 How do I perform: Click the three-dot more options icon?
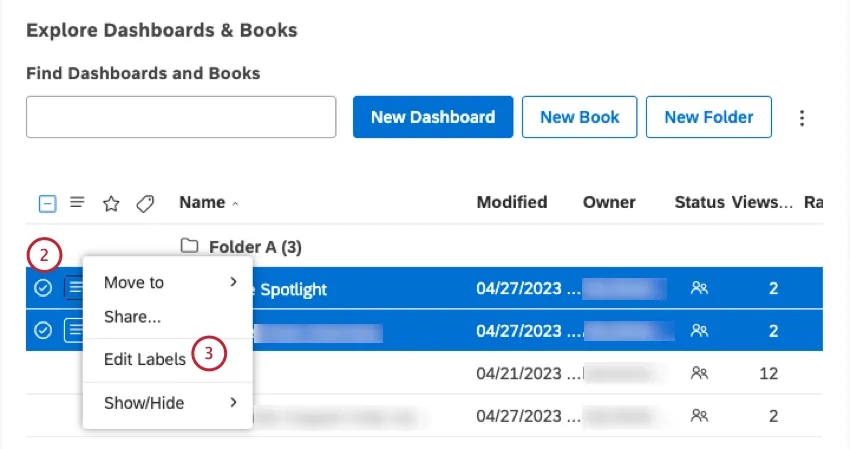click(801, 118)
